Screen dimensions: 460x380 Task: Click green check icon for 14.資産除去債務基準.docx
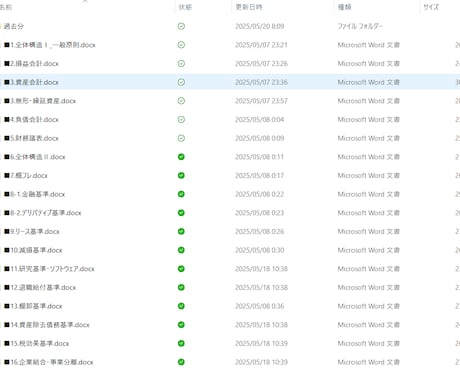[181, 325]
